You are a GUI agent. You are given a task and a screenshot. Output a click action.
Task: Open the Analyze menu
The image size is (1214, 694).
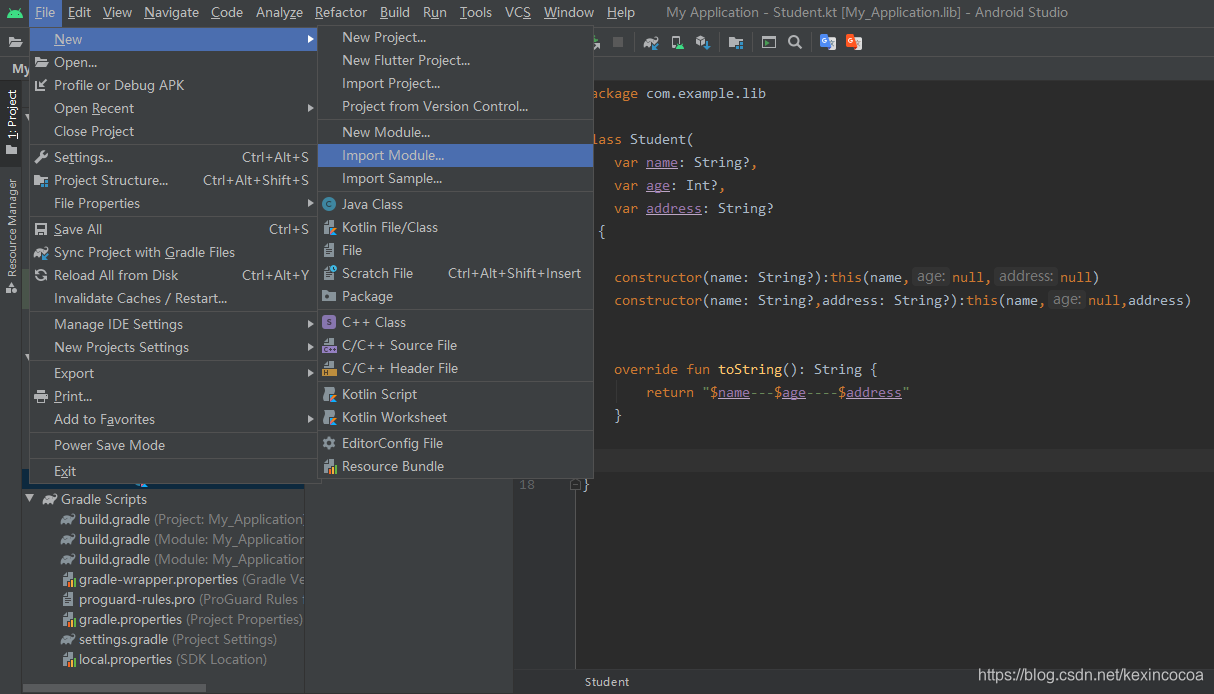(x=279, y=12)
